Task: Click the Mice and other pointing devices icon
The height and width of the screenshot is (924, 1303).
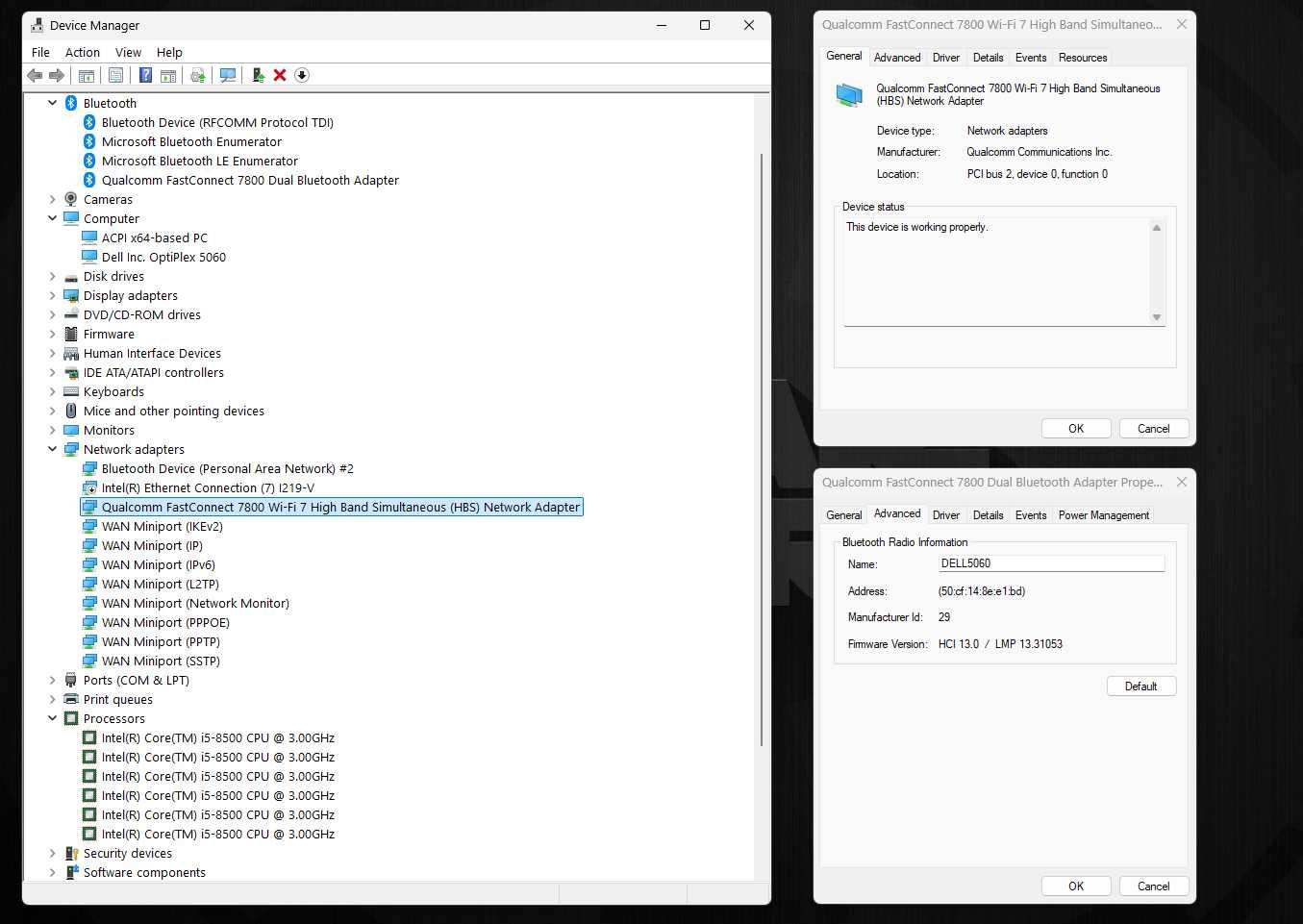Action: [x=71, y=411]
